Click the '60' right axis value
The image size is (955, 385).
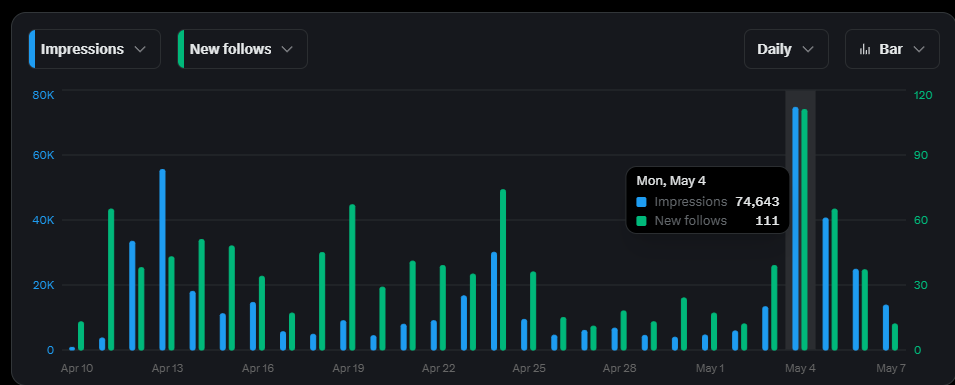921,220
